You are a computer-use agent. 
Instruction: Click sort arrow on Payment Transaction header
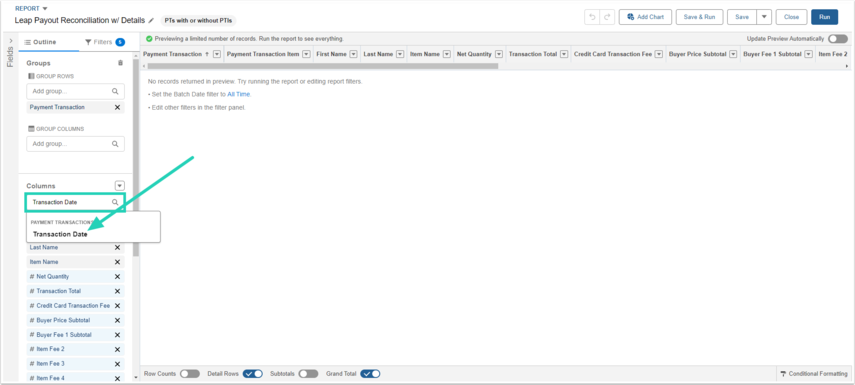tap(207, 55)
